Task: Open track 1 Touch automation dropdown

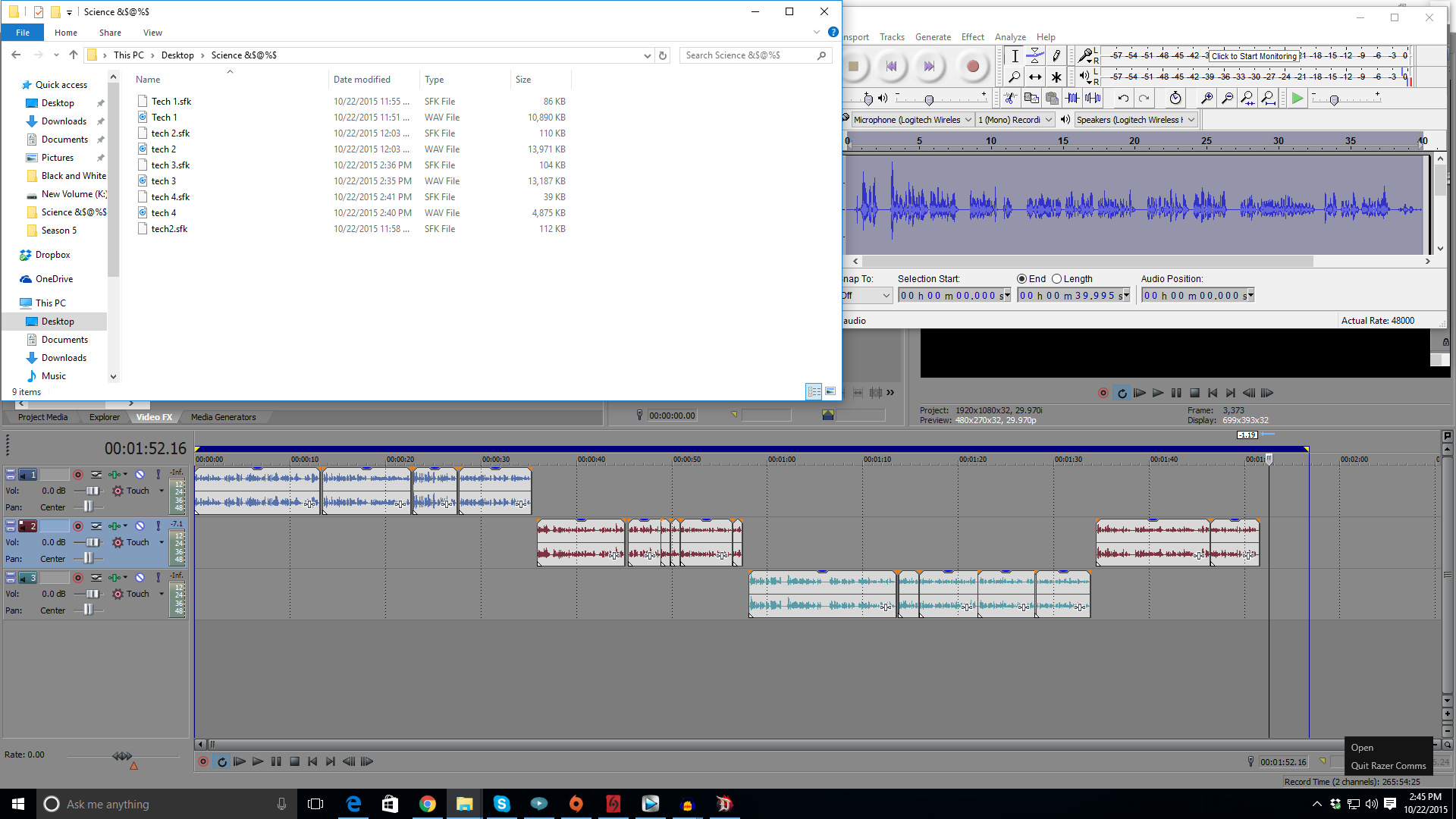Action: 162,491
